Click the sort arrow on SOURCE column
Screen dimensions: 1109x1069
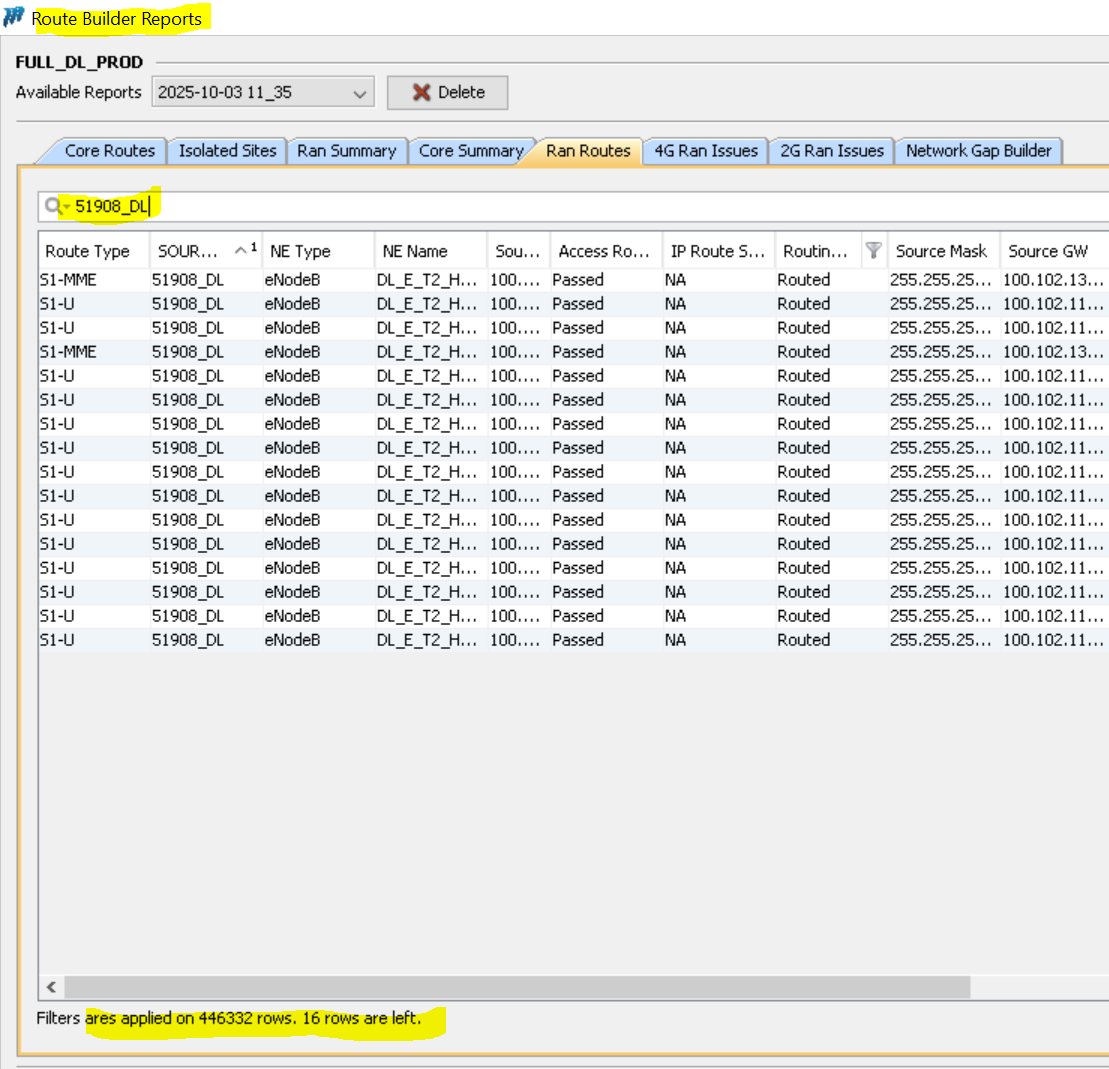pyautogui.click(x=241, y=251)
